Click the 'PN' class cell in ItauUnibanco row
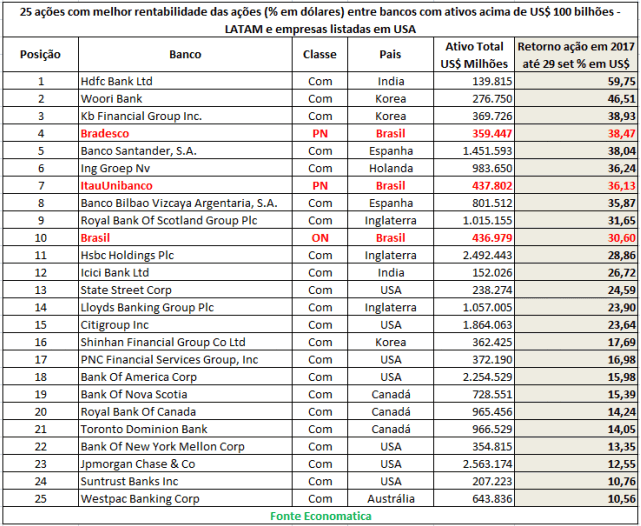This screenshot has width=641, height=526. pos(320,186)
